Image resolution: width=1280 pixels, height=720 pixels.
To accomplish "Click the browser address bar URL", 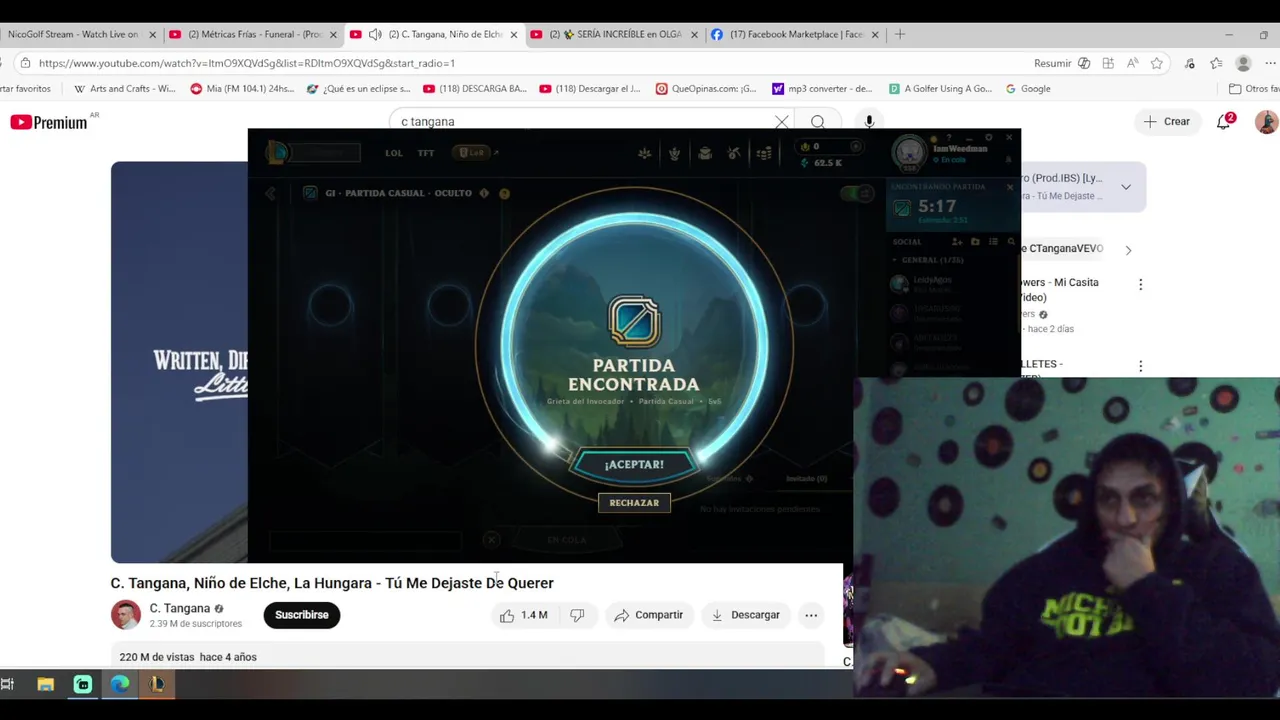I will point(247,63).
